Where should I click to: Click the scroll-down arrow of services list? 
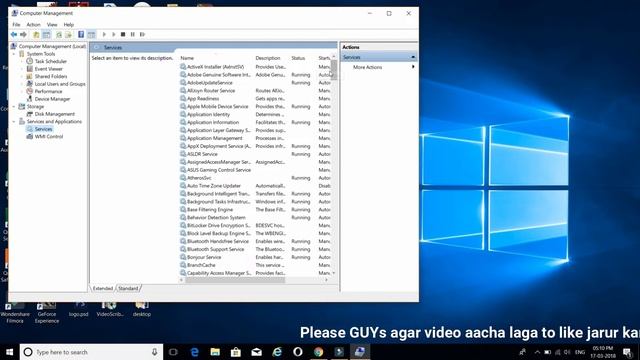pyautogui.click(x=334, y=273)
